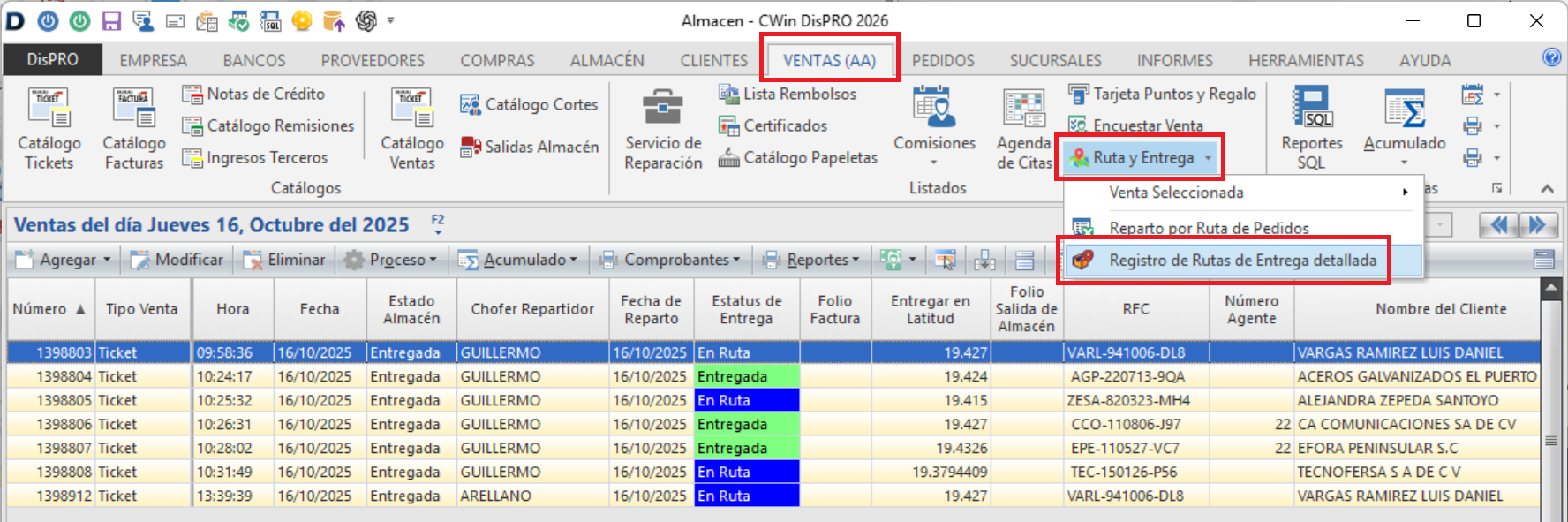Click the yellow sun-like circle icon
The height and width of the screenshot is (522, 1568).
coord(302,20)
